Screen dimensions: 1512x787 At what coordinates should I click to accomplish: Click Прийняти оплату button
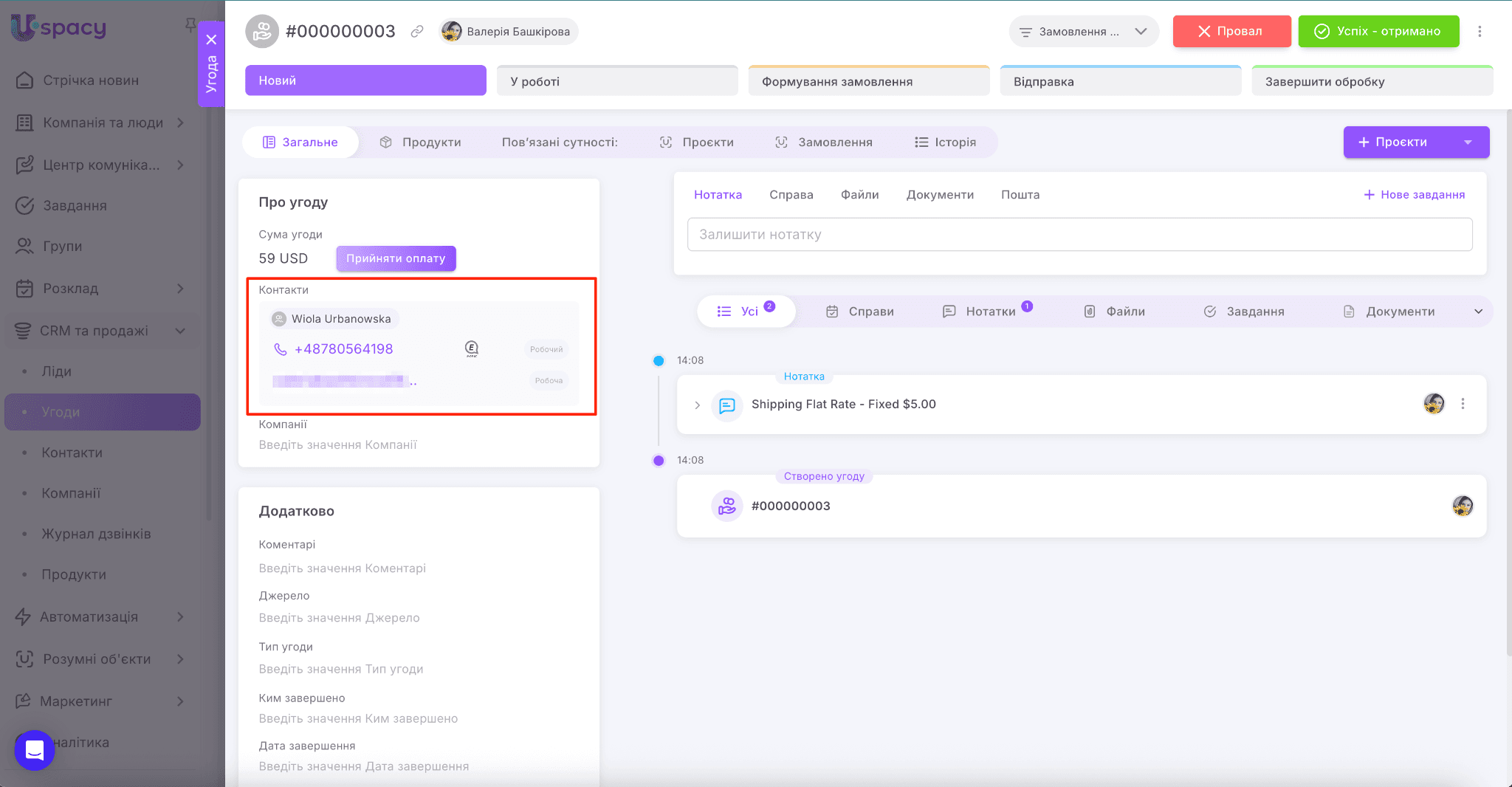pyautogui.click(x=396, y=258)
